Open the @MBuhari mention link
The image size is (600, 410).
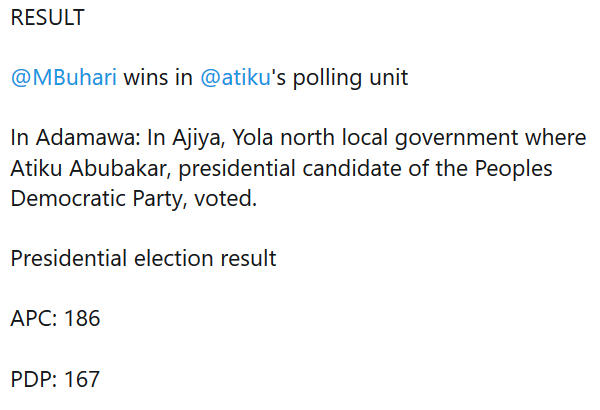[64, 77]
